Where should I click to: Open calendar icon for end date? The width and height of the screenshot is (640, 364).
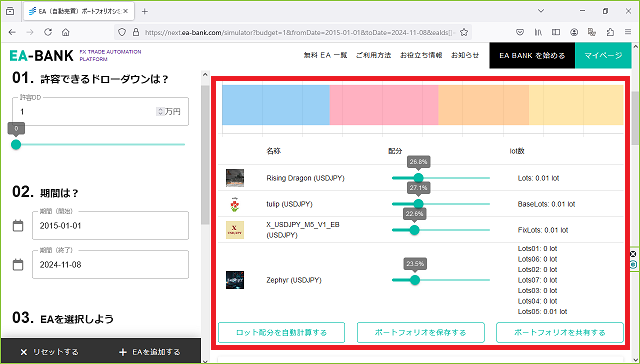[x=18, y=265]
